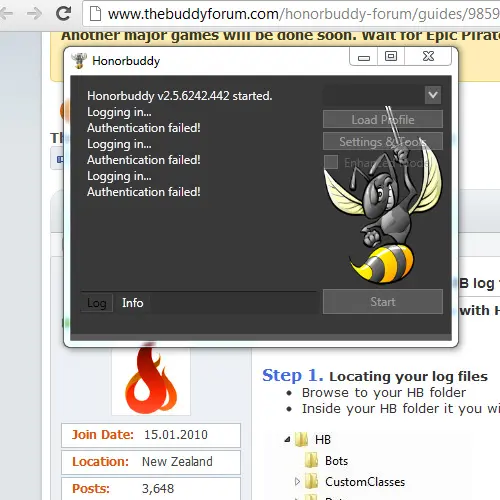Select the CustomClasses folder icon
The height and width of the screenshot is (500, 500).
point(312,482)
